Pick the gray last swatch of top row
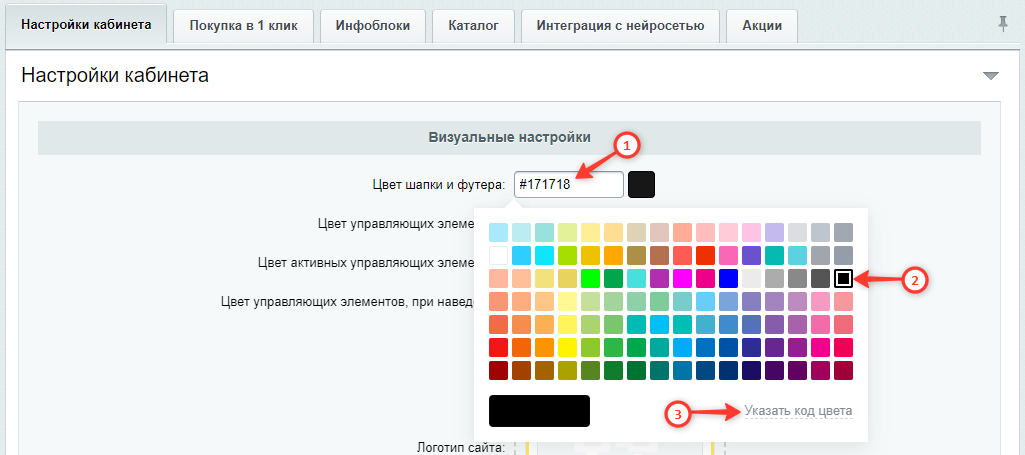Screen dimensions: 1025x455 pos(843,233)
